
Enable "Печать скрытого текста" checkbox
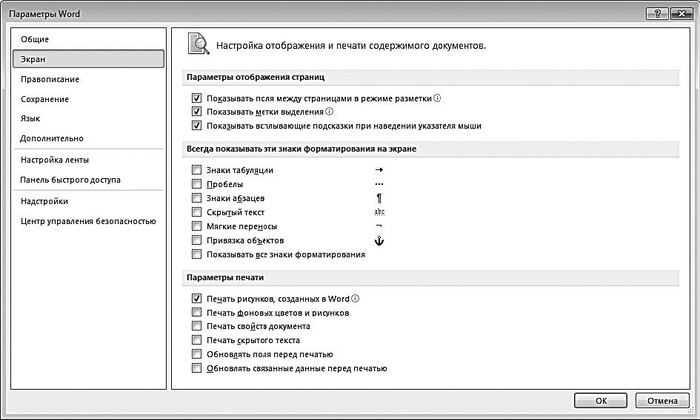(196, 340)
